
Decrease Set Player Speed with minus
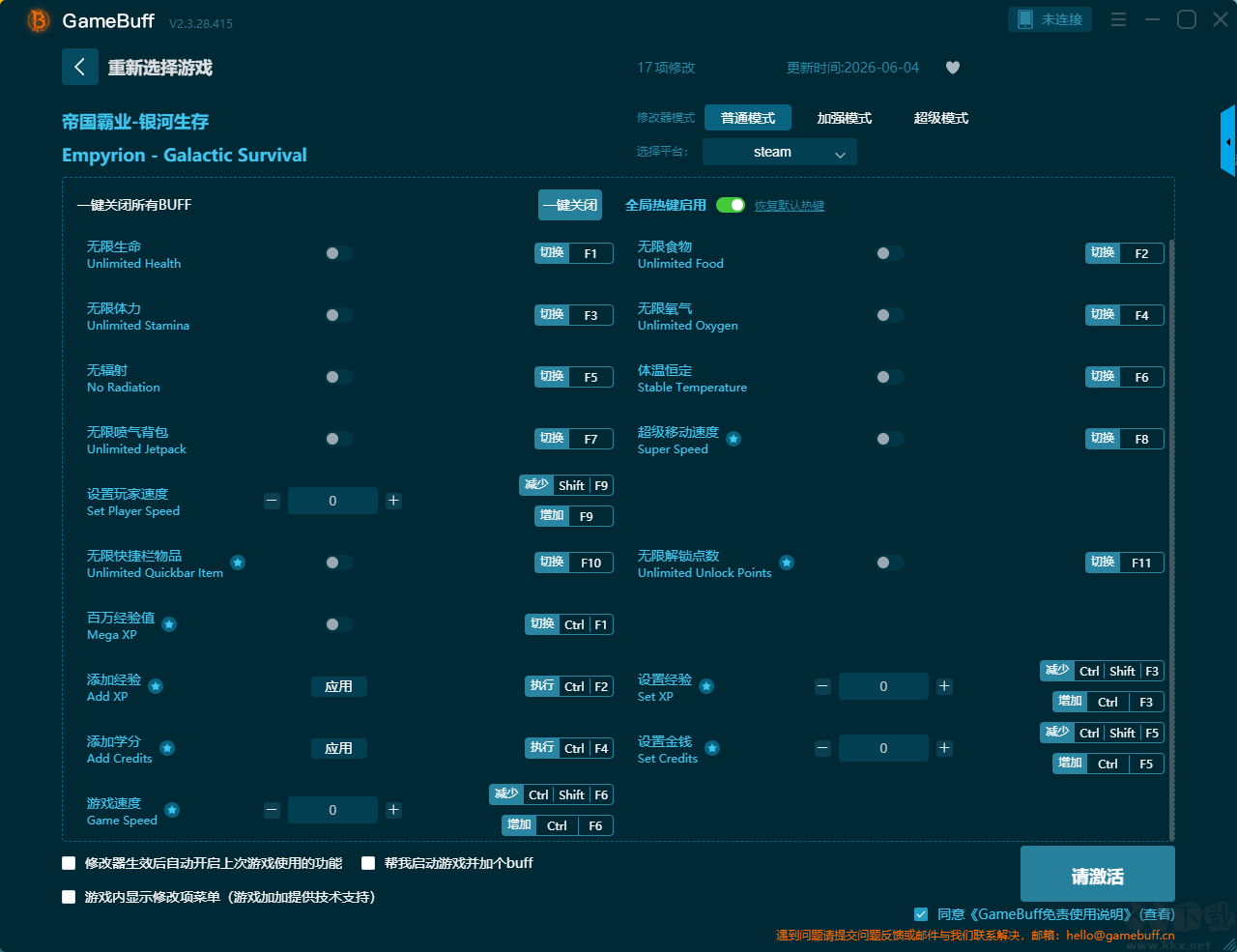pos(272,501)
